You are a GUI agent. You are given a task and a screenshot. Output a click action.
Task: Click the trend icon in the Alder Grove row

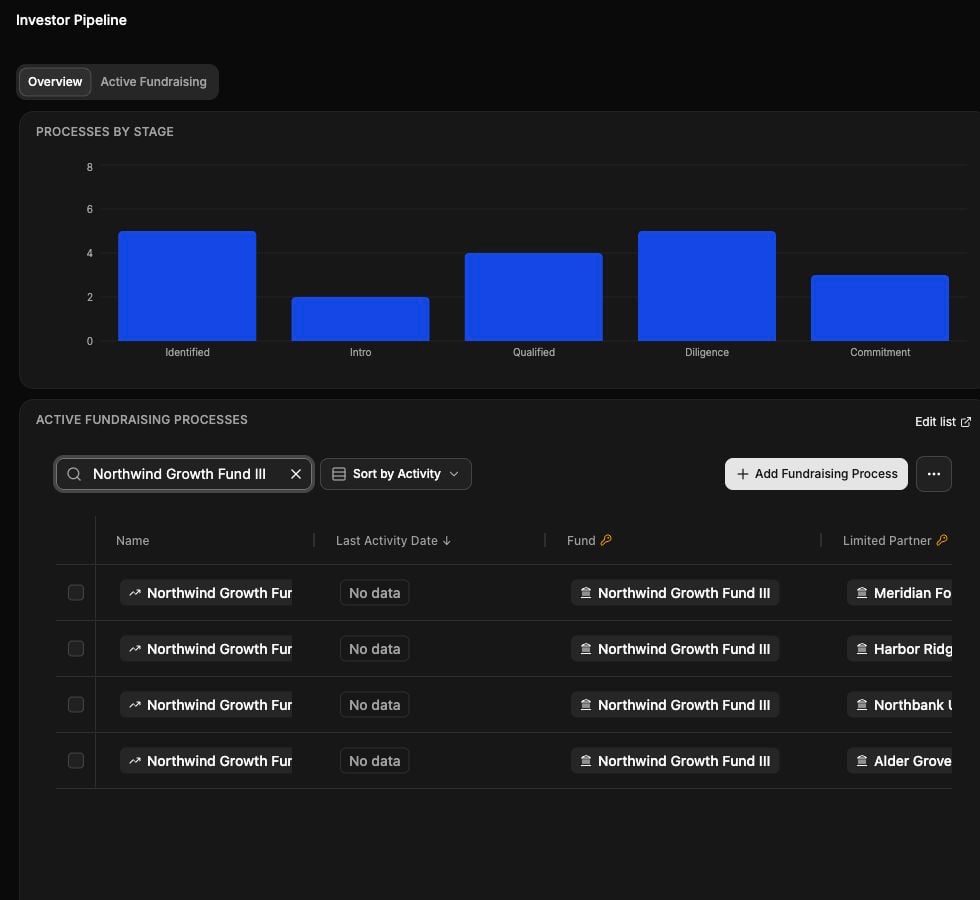pyautogui.click(x=134, y=761)
